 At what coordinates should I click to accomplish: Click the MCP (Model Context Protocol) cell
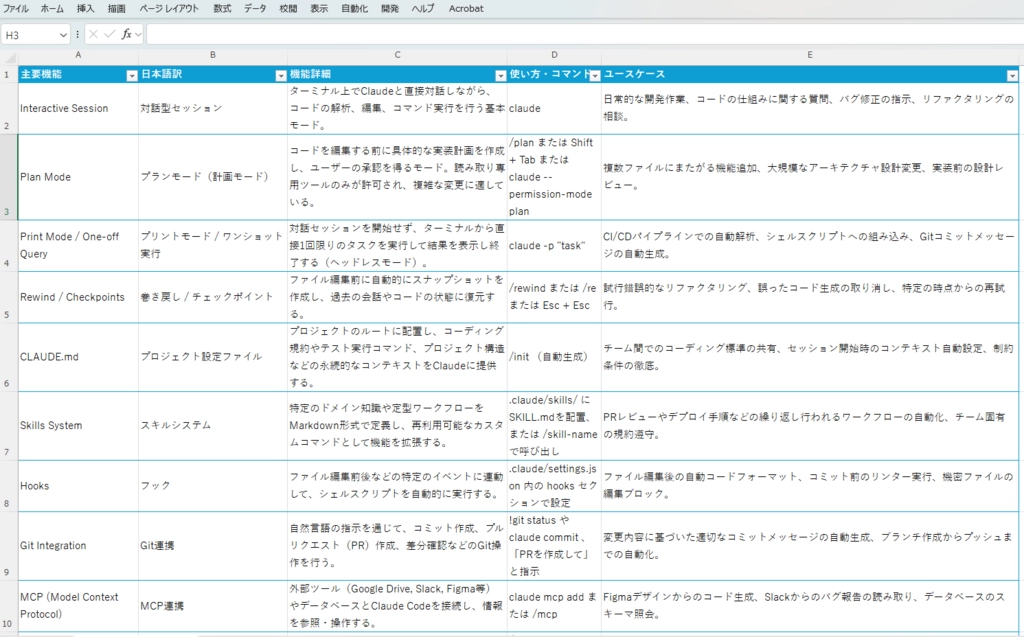(78, 606)
